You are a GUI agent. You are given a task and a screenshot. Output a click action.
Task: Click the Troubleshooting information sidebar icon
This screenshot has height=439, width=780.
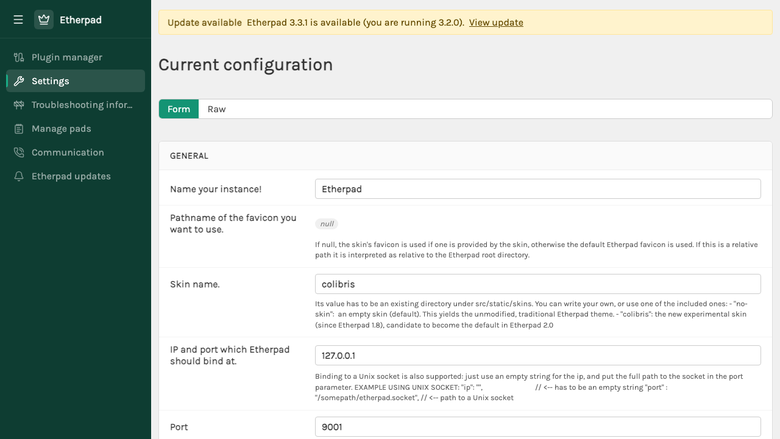tap(19, 105)
